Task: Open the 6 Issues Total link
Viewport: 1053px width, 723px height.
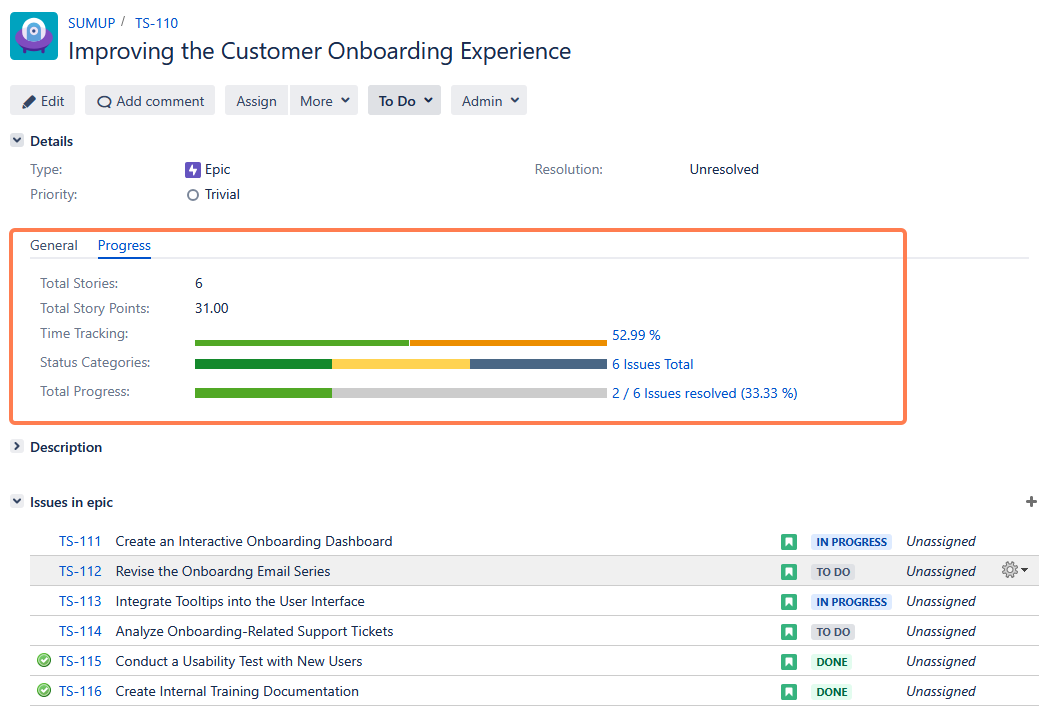Action: (652, 364)
